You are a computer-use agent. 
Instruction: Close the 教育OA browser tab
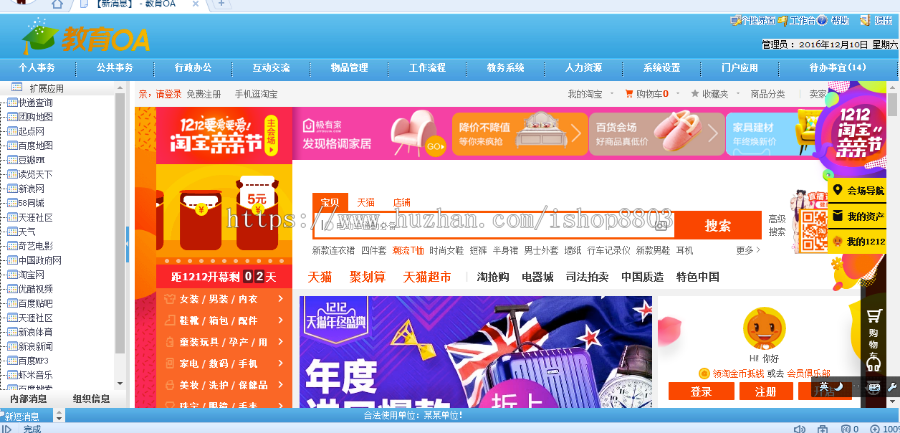point(196,4)
